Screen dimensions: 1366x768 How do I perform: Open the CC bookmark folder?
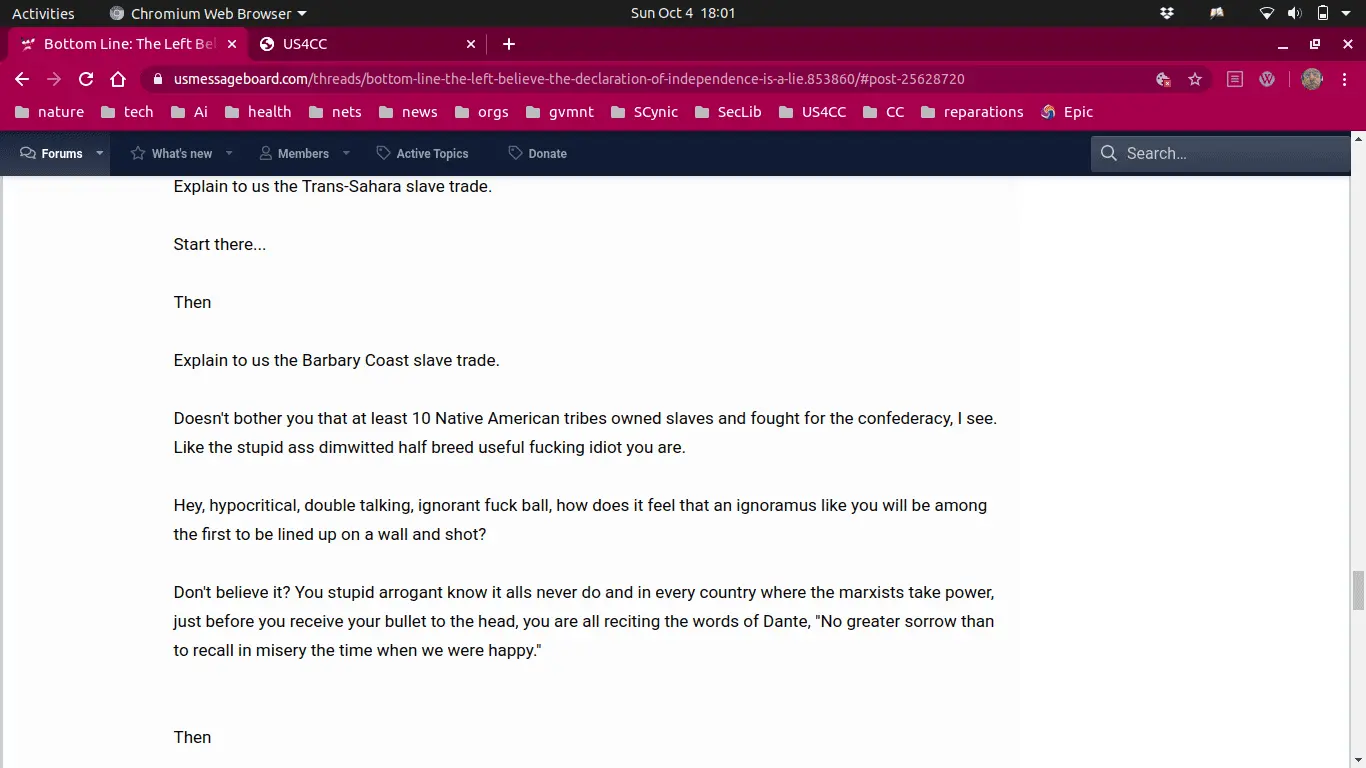883,112
